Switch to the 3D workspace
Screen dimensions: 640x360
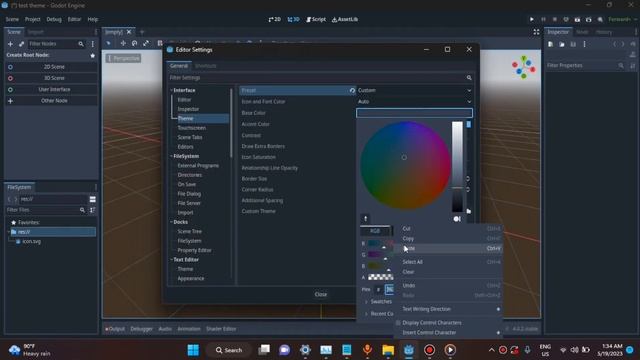click(293, 19)
